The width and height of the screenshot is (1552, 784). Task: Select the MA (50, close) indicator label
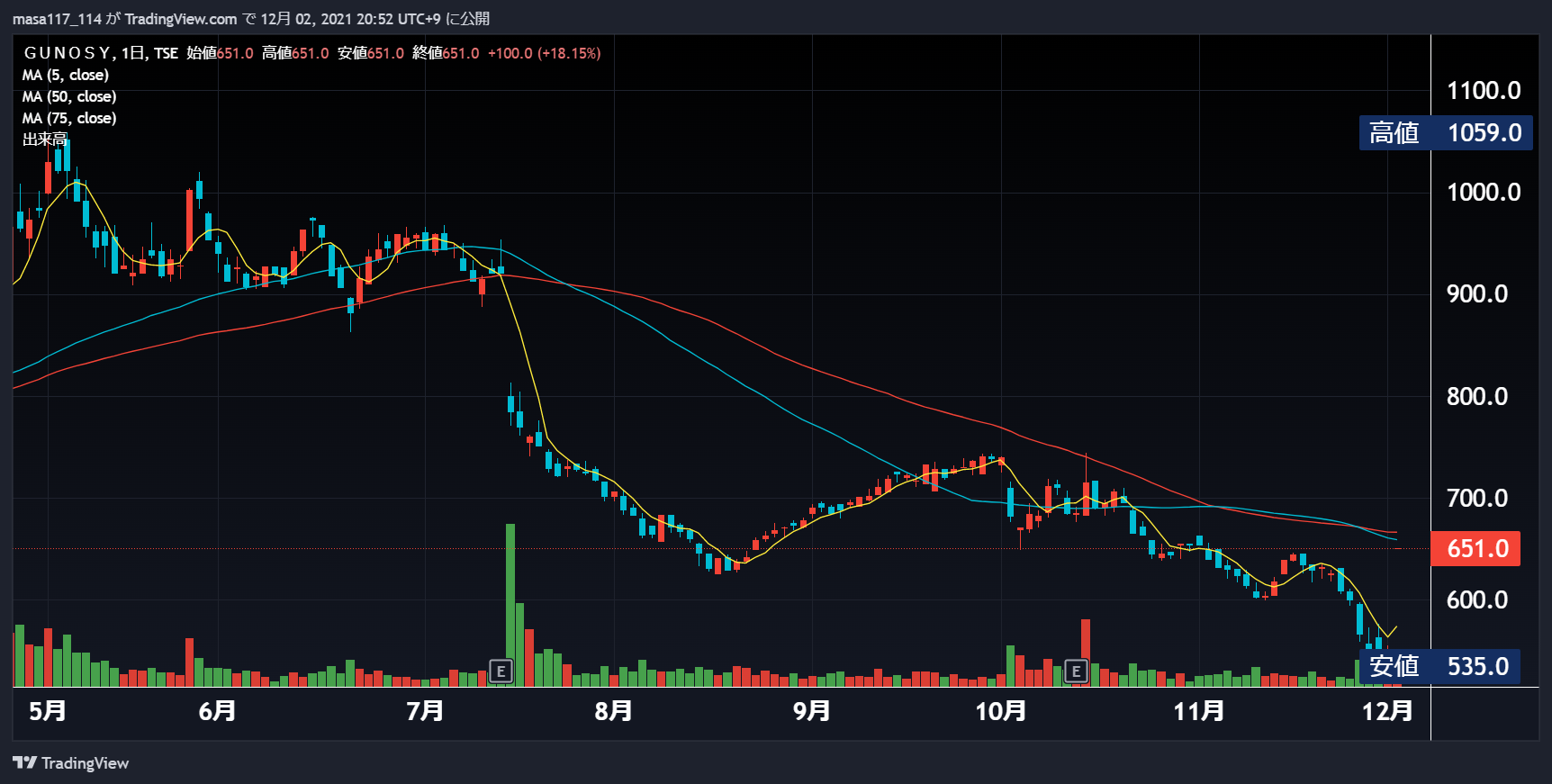[69, 96]
